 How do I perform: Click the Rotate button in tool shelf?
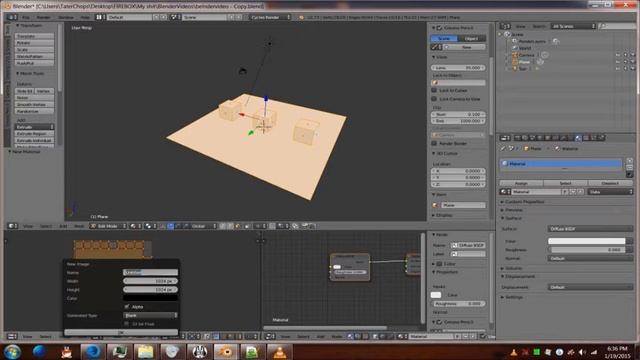(34, 43)
